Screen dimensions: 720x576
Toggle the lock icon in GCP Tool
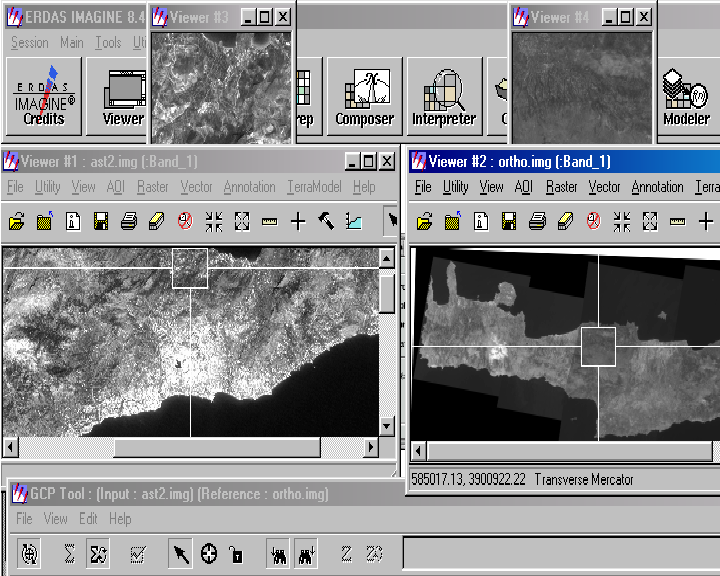coord(236,554)
